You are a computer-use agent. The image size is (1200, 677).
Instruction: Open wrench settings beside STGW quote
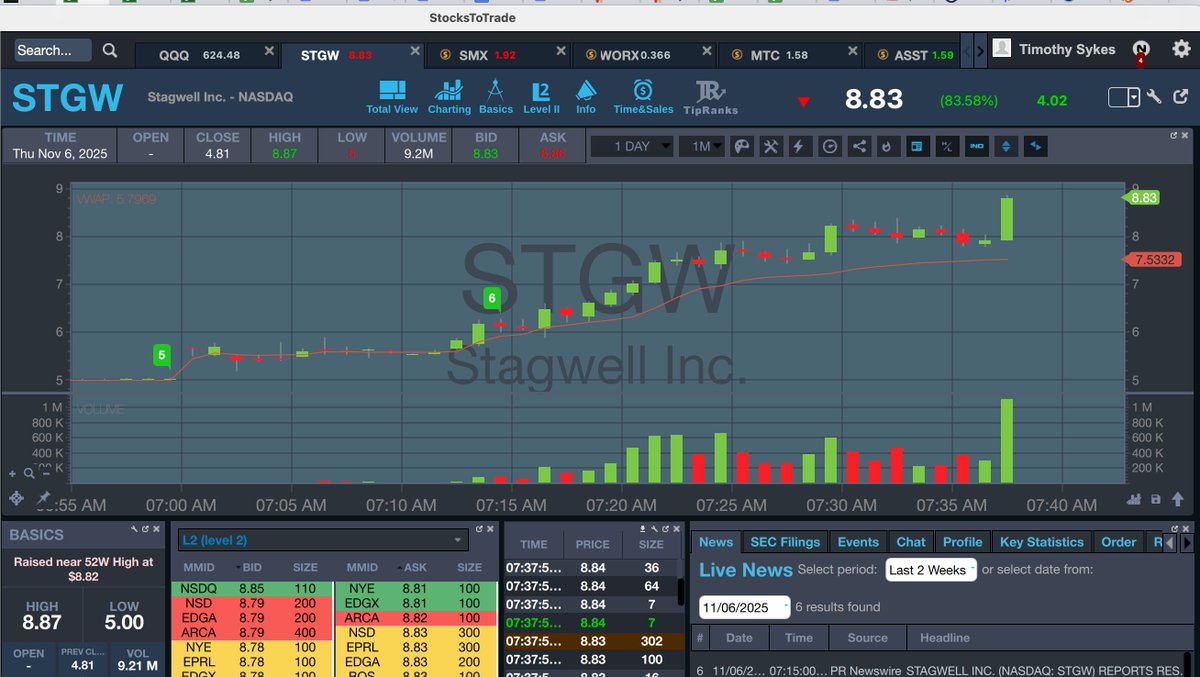click(x=1153, y=97)
